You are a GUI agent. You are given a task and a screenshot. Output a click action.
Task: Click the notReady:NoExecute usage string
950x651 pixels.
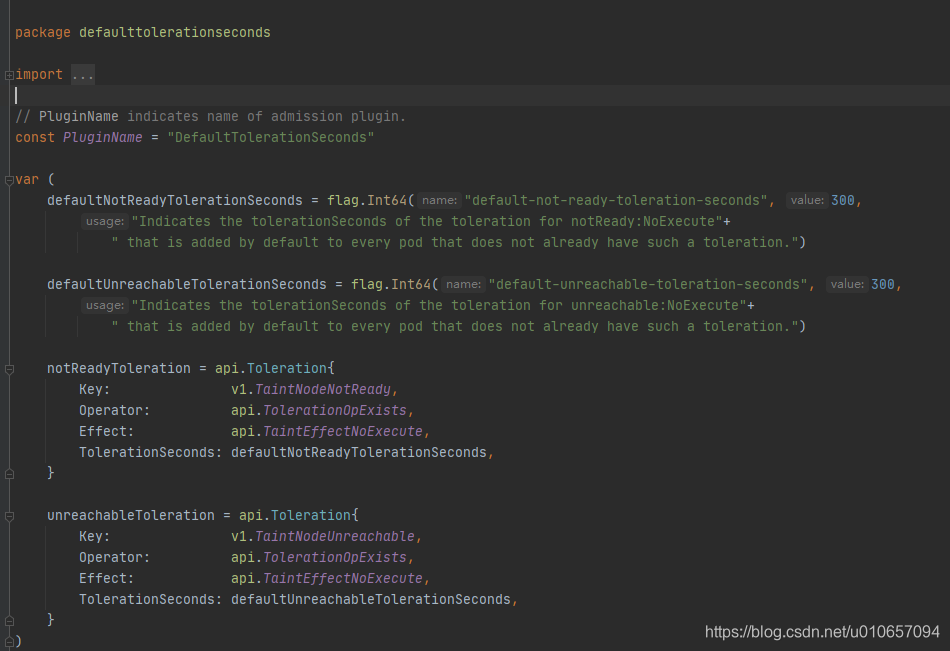click(427, 221)
